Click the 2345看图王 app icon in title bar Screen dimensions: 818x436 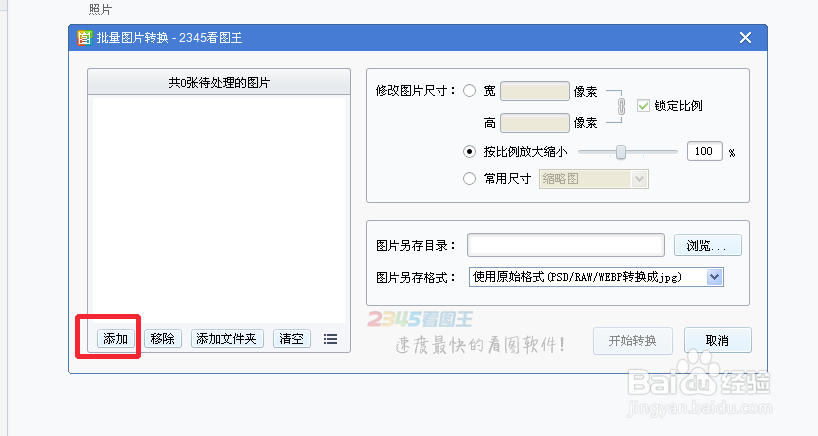tap(85, 38)
